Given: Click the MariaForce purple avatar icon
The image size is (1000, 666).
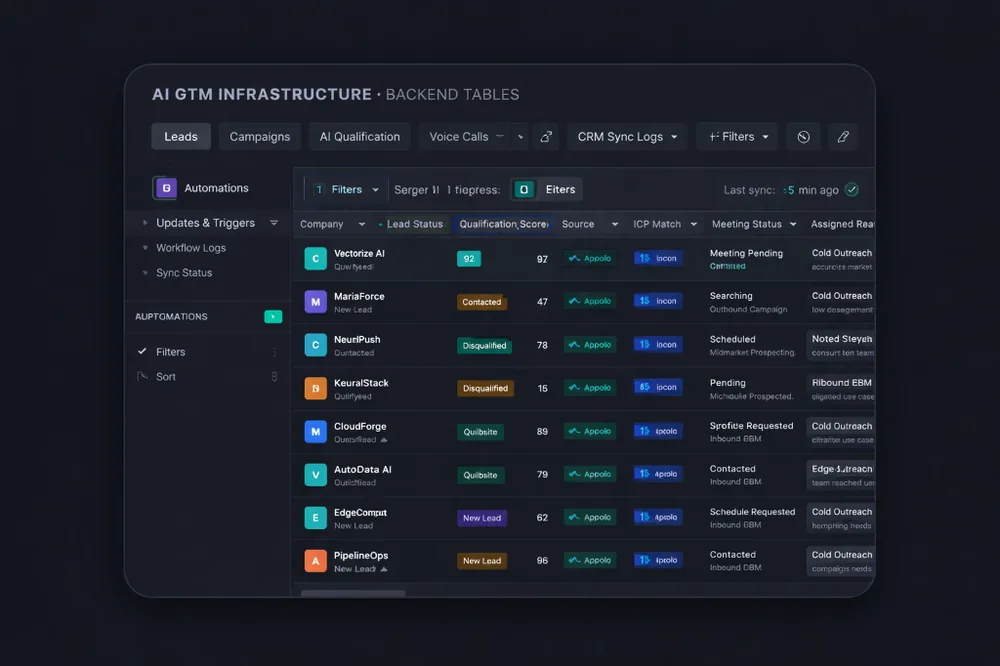Looking at the screenshot, I should [x=315, y=302].
